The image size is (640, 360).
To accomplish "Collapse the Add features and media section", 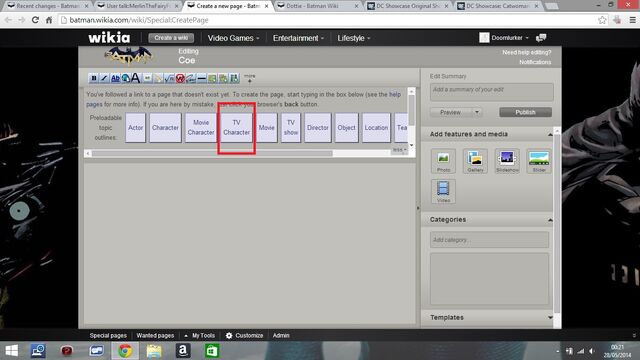I will pos(550,134).
